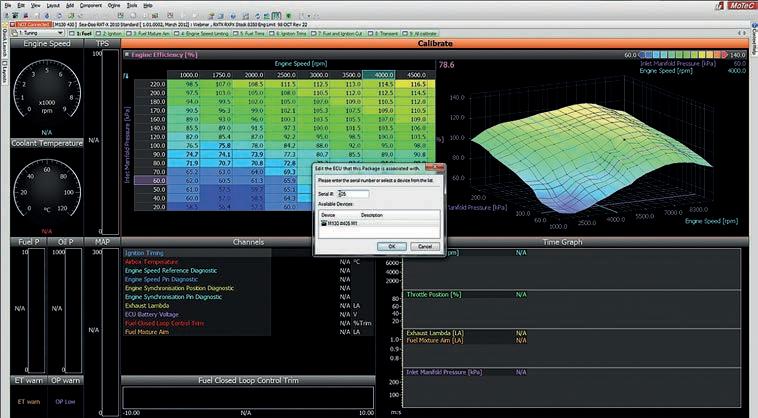Click the Device column header in dialog
Image resolution: width=758 pixels, height=418 pixels.
point(339,215)
